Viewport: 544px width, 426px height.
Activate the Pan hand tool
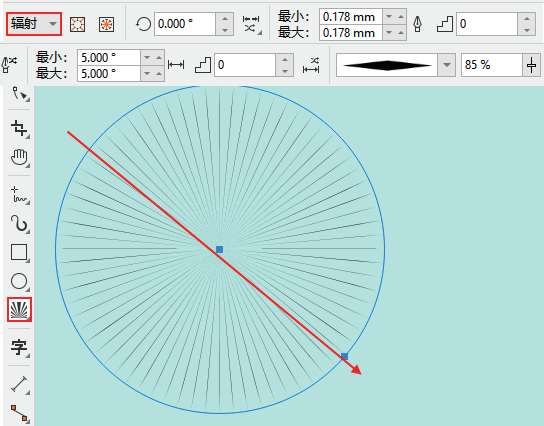19,157
